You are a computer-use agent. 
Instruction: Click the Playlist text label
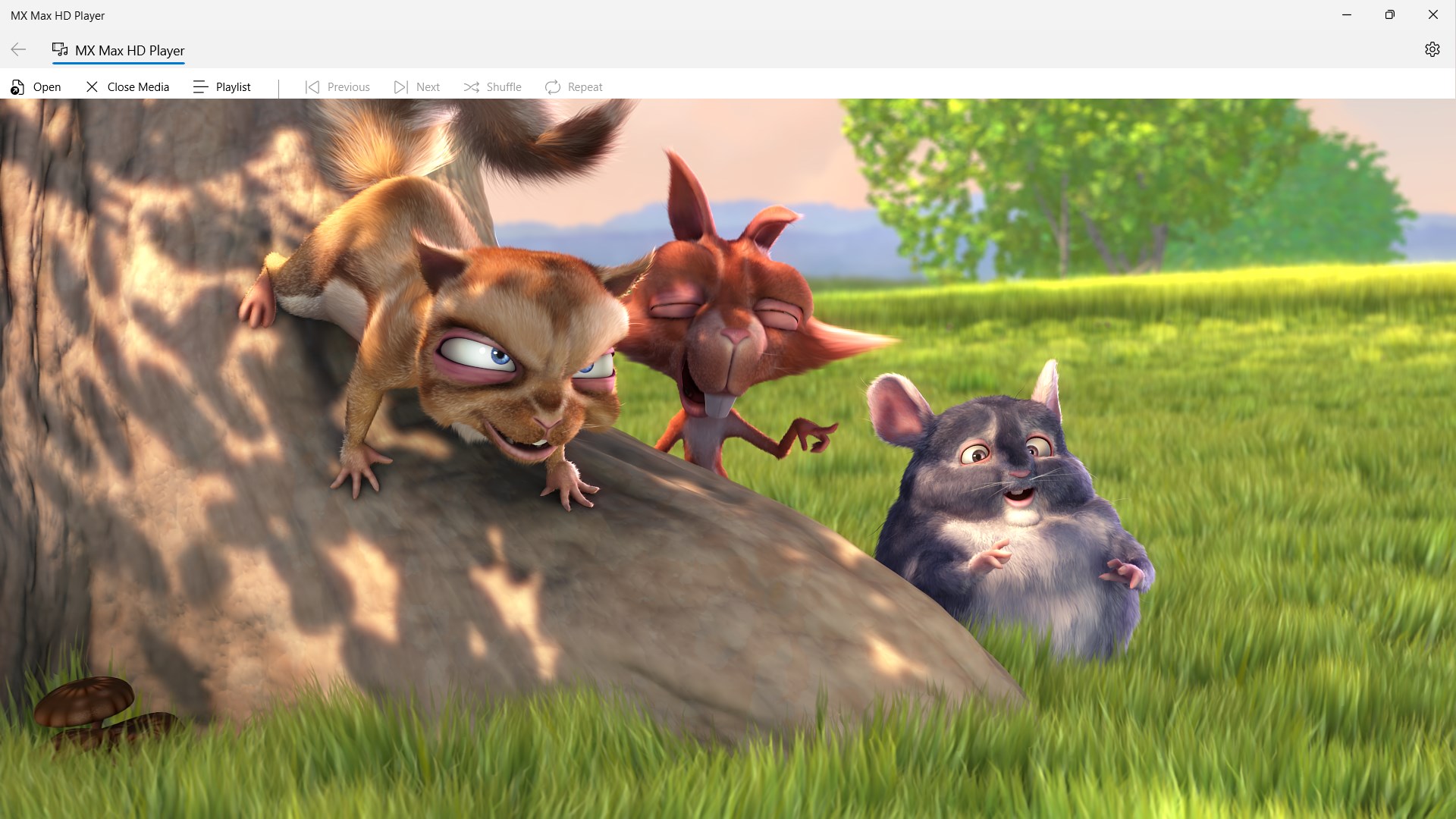[x=233, y=86]
